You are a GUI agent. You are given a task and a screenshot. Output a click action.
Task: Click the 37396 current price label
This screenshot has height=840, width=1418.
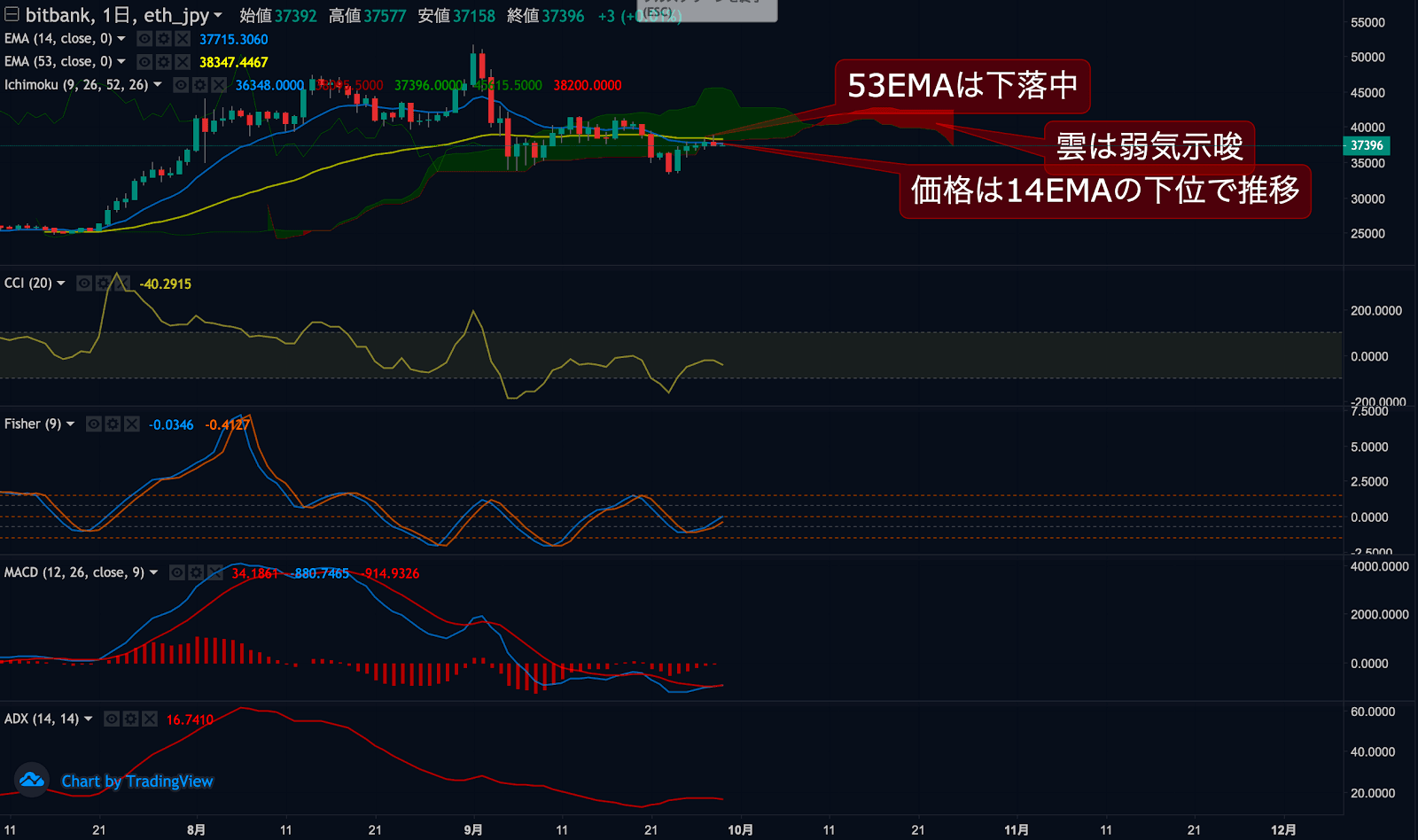click(x=1367, y=145)
